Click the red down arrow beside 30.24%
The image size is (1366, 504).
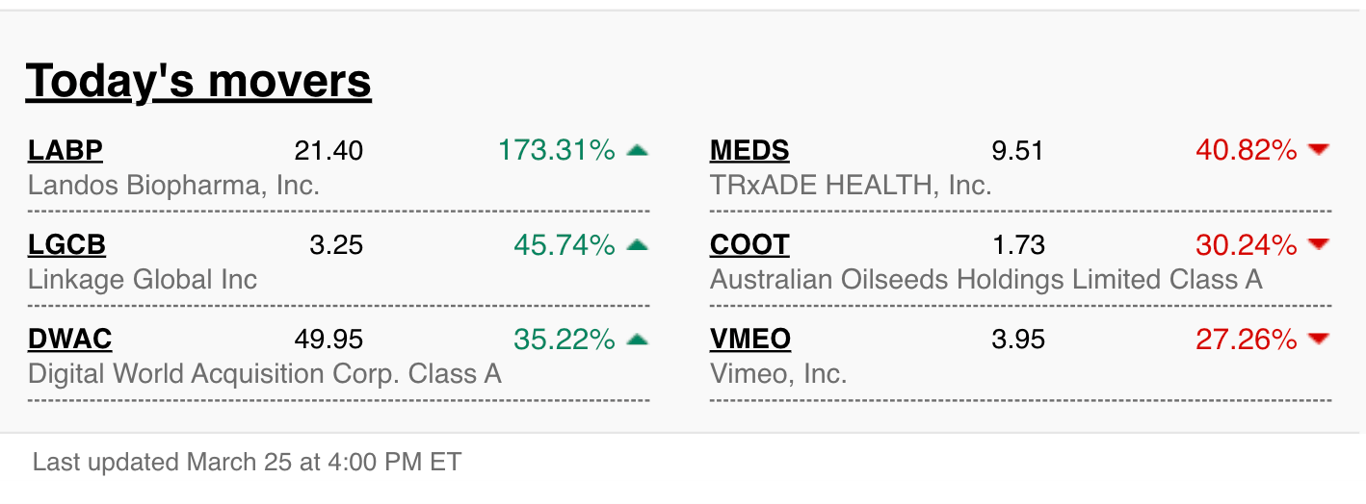[x=1319, y=244]
